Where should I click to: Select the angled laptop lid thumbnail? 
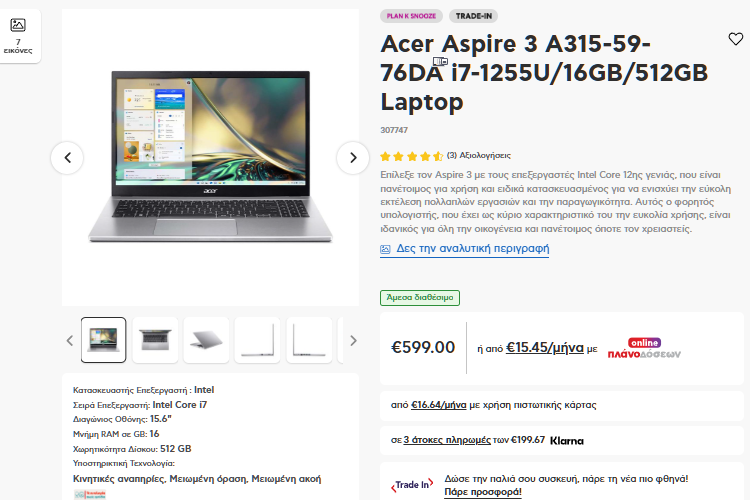tap(206, 340)
